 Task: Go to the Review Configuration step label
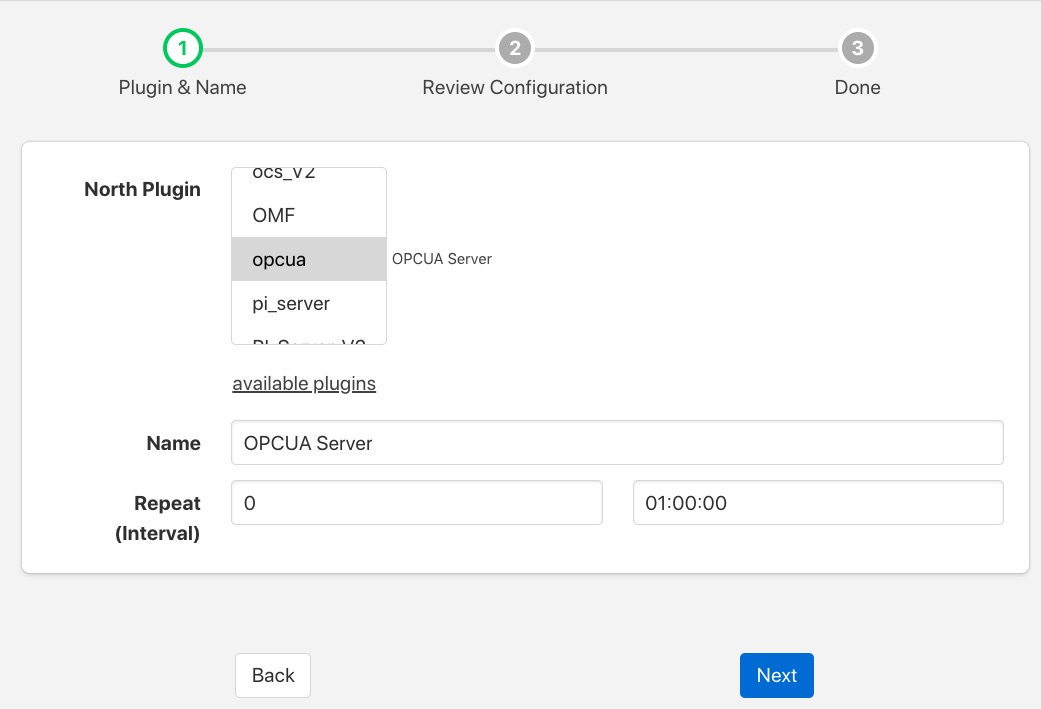(514, 88)
